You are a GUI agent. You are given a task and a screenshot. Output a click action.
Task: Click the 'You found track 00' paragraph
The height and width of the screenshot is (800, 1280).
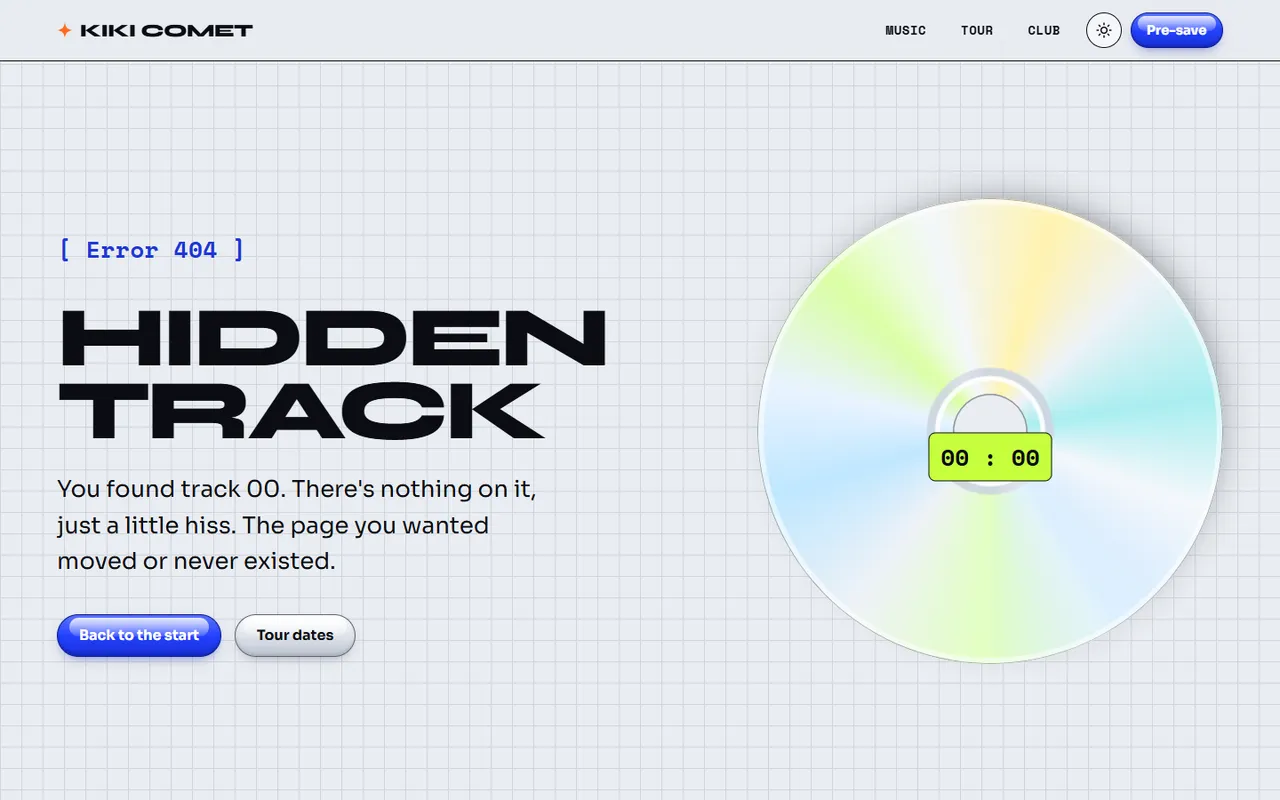[x=303, y=525]
